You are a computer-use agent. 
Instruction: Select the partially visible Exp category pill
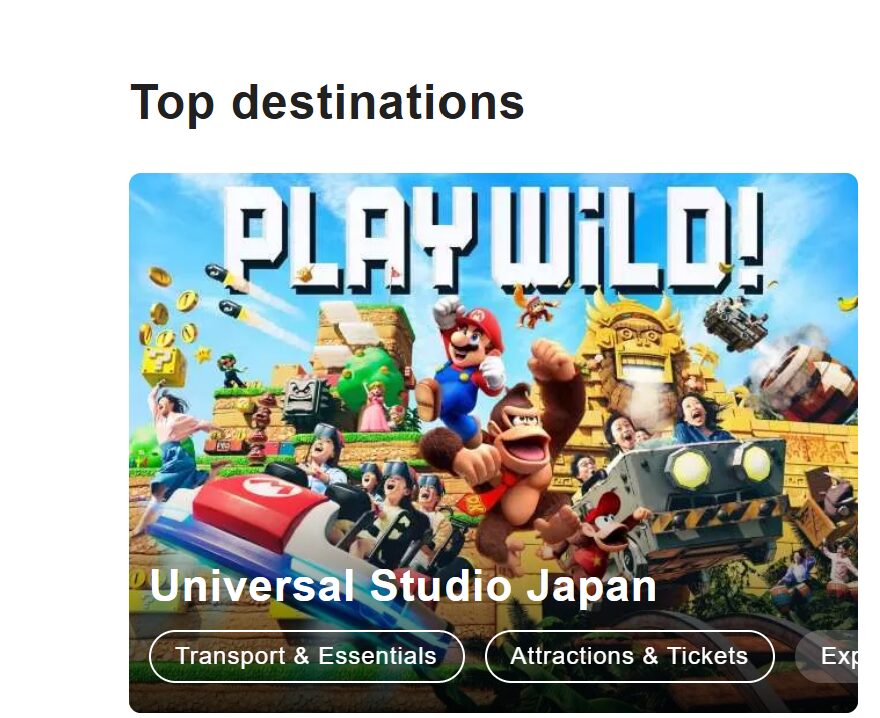tap(827, 656)
